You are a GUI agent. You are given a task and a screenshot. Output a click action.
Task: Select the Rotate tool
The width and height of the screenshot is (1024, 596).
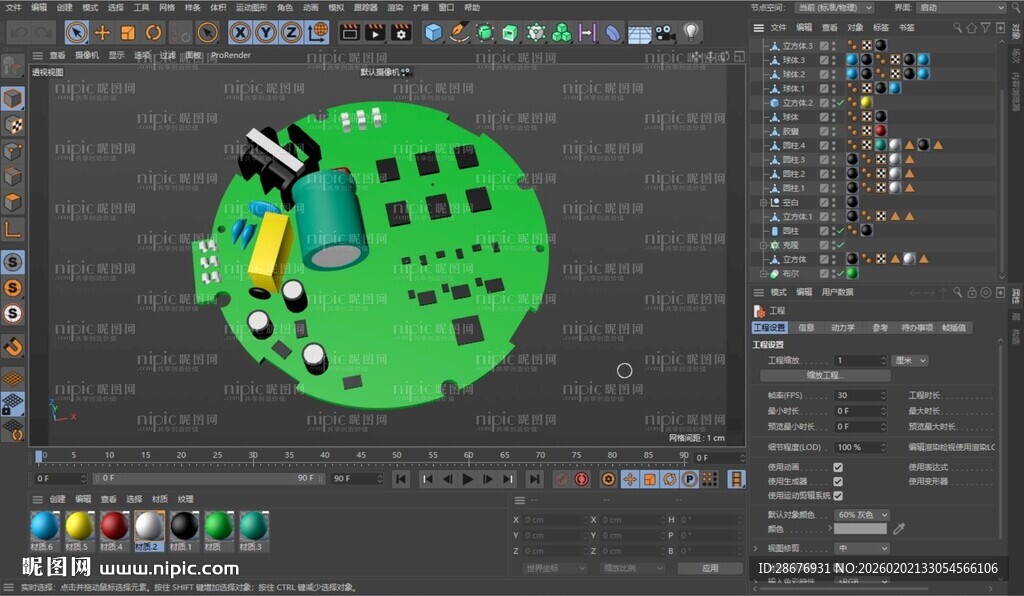152,32
